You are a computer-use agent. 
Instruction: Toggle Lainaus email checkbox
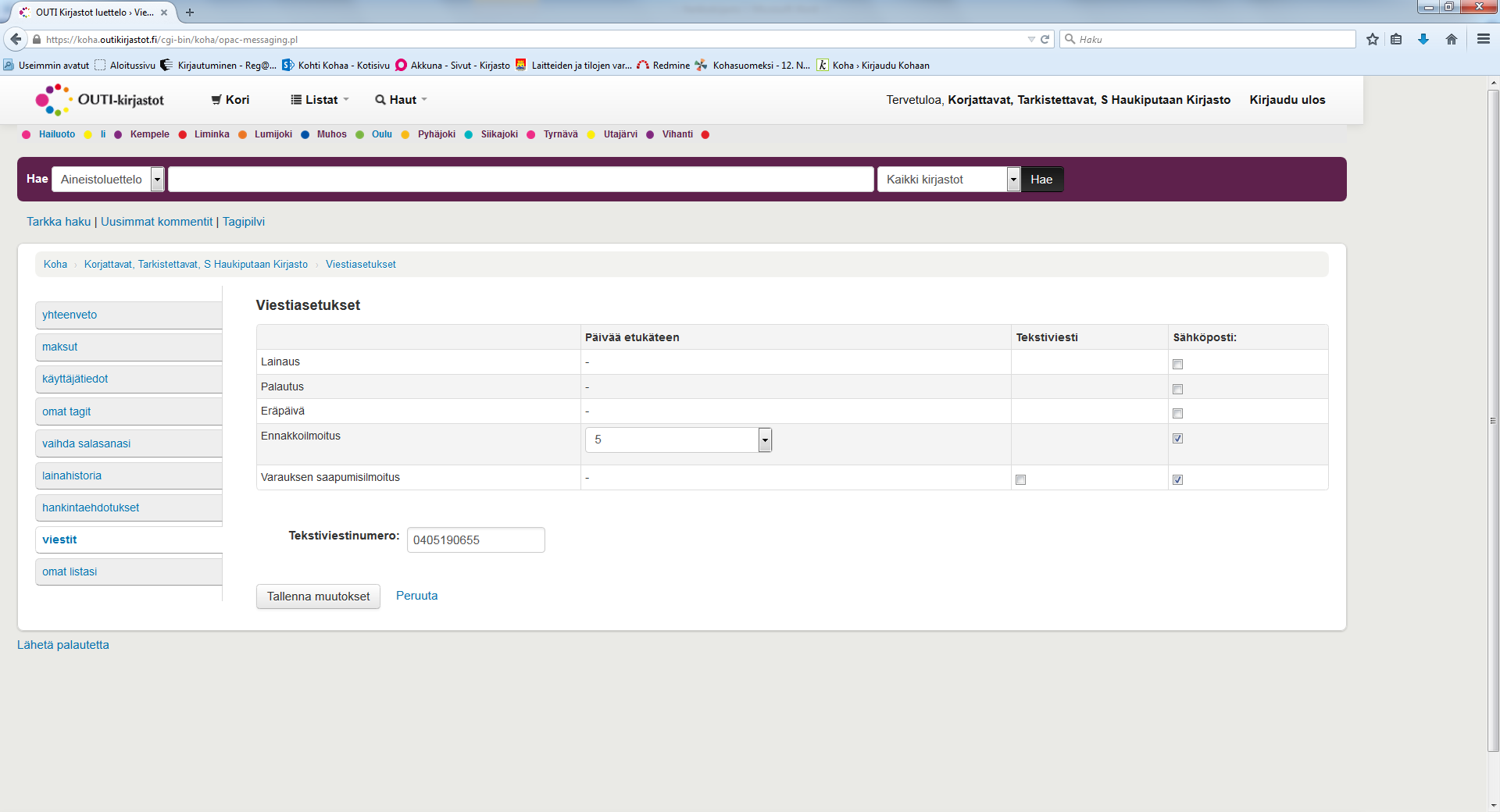1177,364
